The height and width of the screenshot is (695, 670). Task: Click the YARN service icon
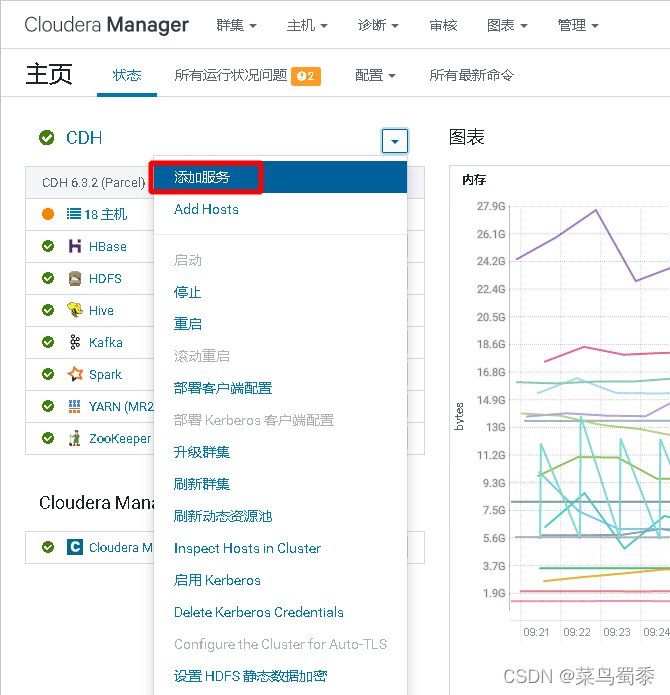point(74,406)
